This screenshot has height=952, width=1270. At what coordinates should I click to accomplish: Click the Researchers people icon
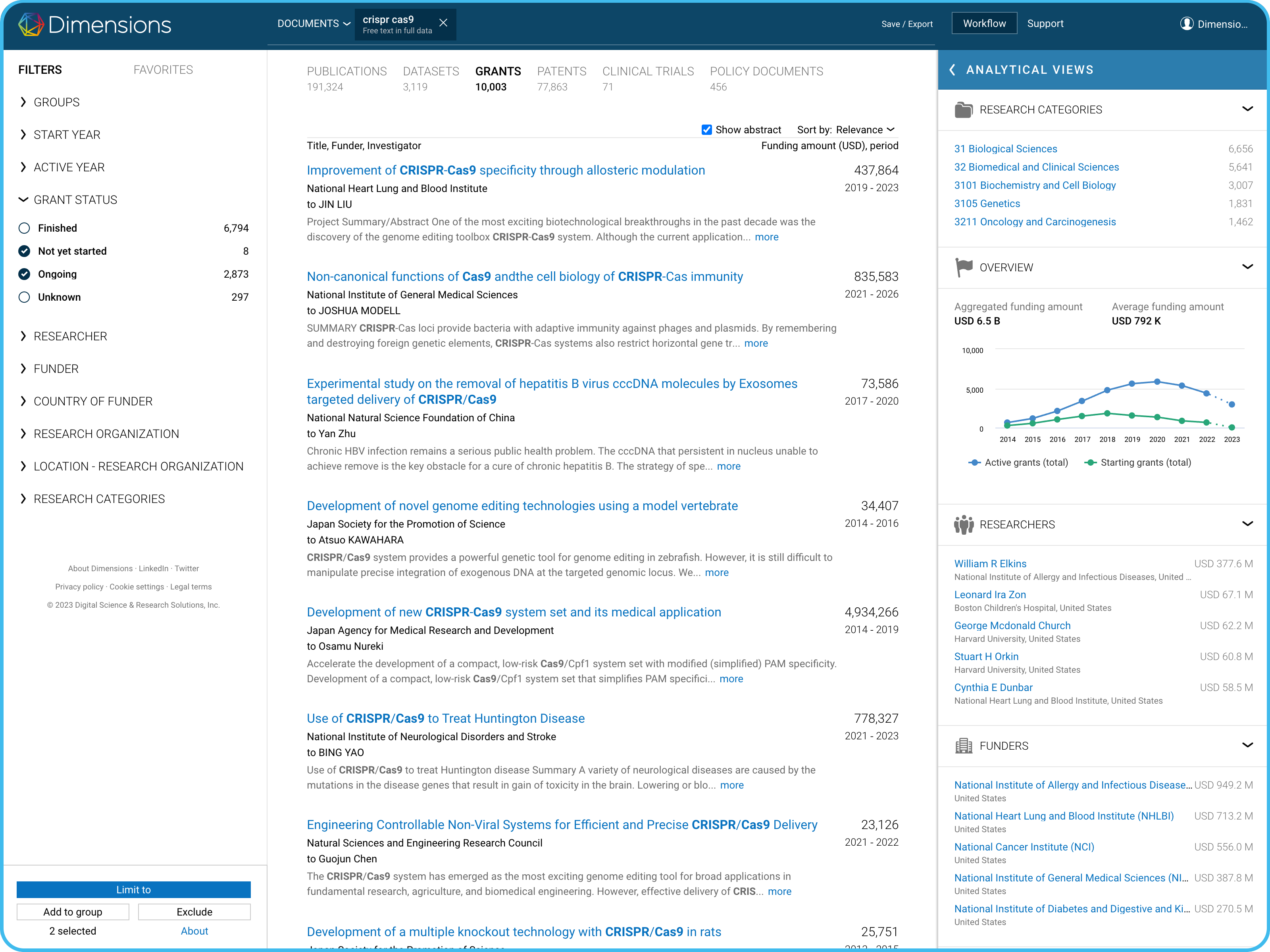click(963, 524)
